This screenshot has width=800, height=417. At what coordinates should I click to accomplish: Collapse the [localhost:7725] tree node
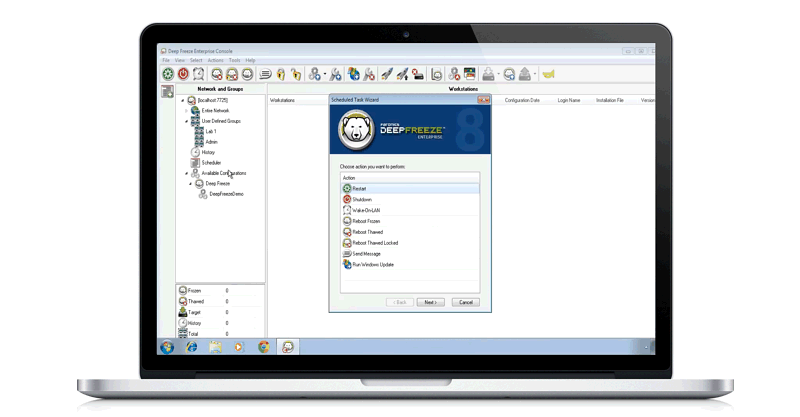183,101
